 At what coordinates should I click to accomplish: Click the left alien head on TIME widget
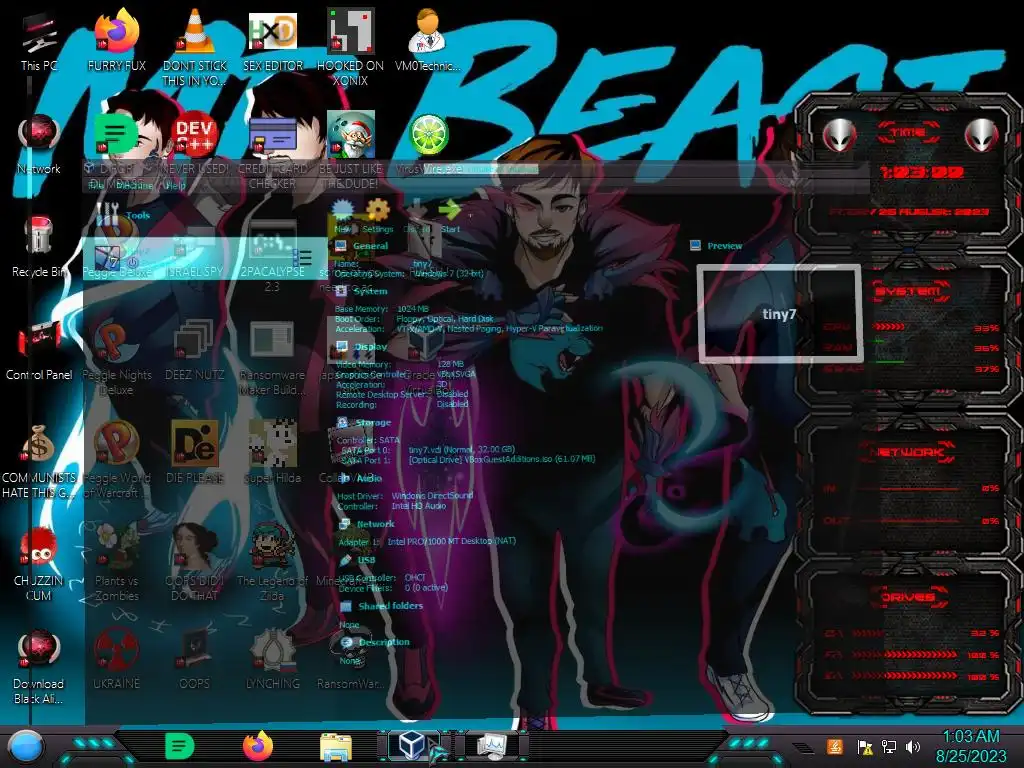click(840, 135)
